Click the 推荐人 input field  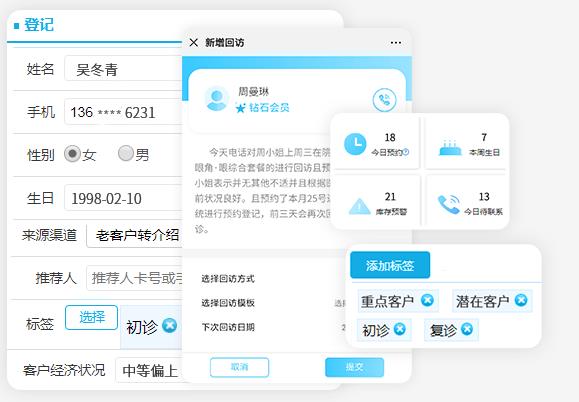pos(134,278)
